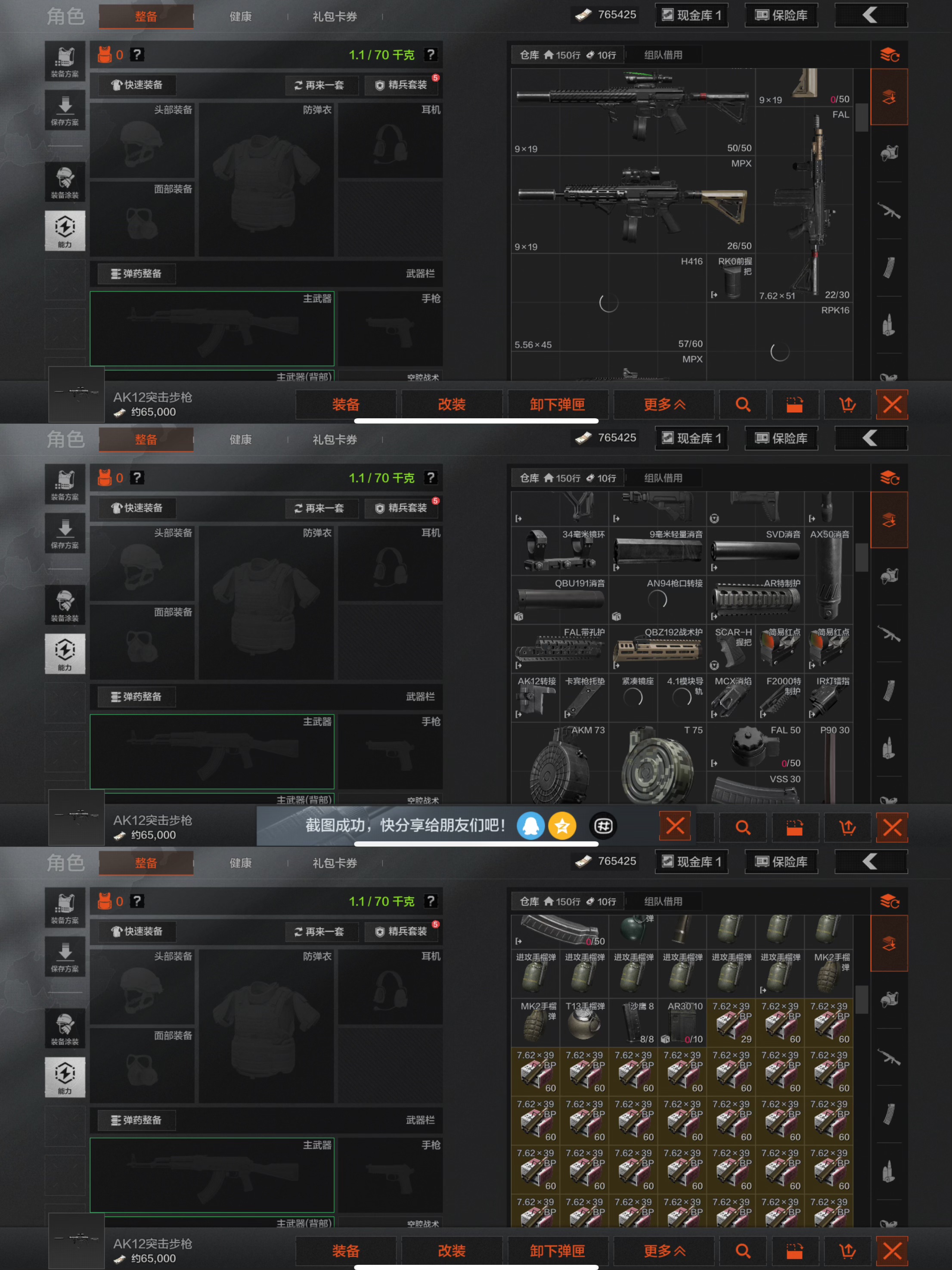Image resolution: width=952 pixels, height=1270 pixels.
Task: Tap the hashtag share icon in banner
Action: click(x=602, y=826)
